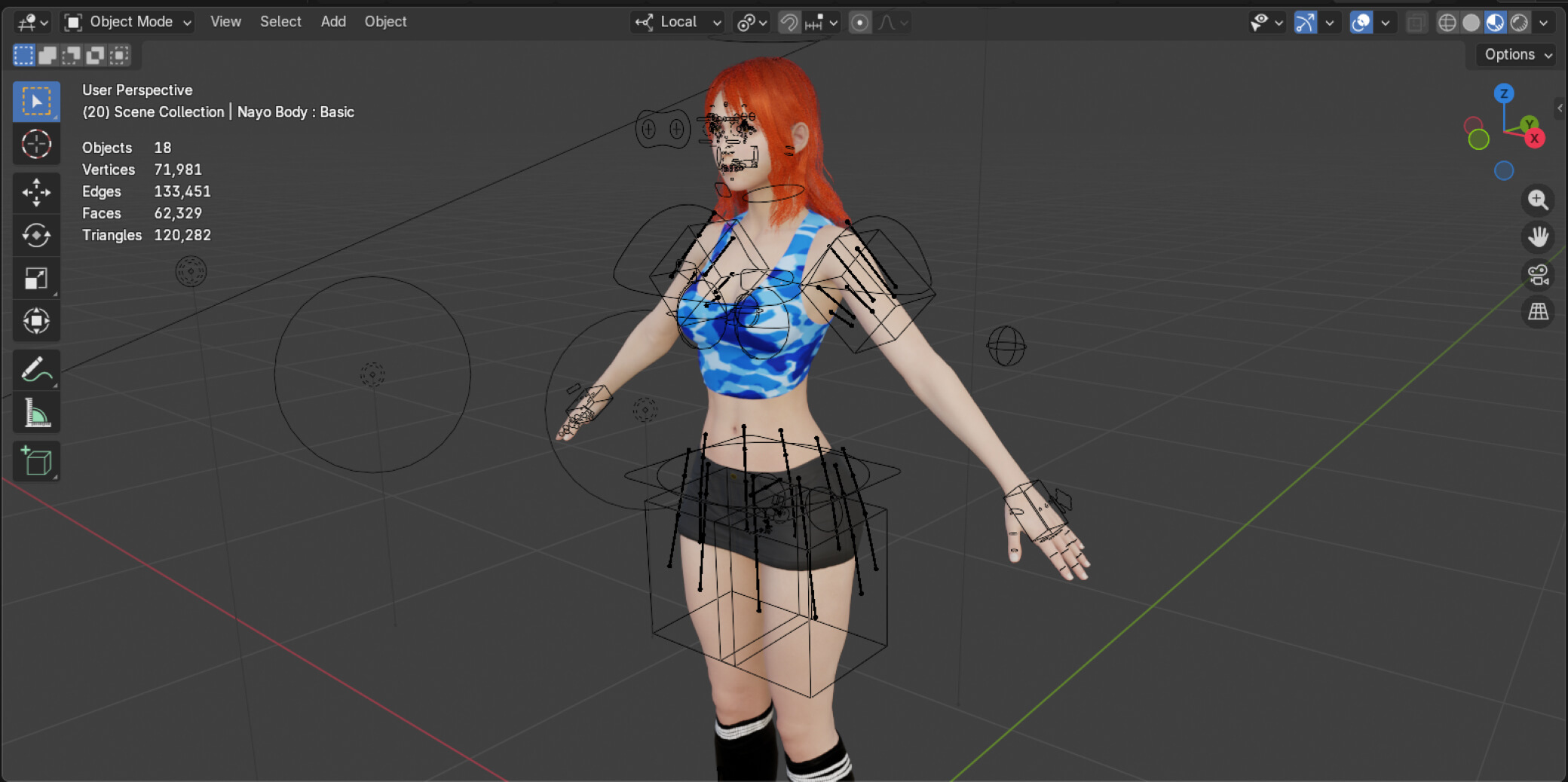Click the red X axis on gizmo
1568x782 pixels.
pos(1534,139)
